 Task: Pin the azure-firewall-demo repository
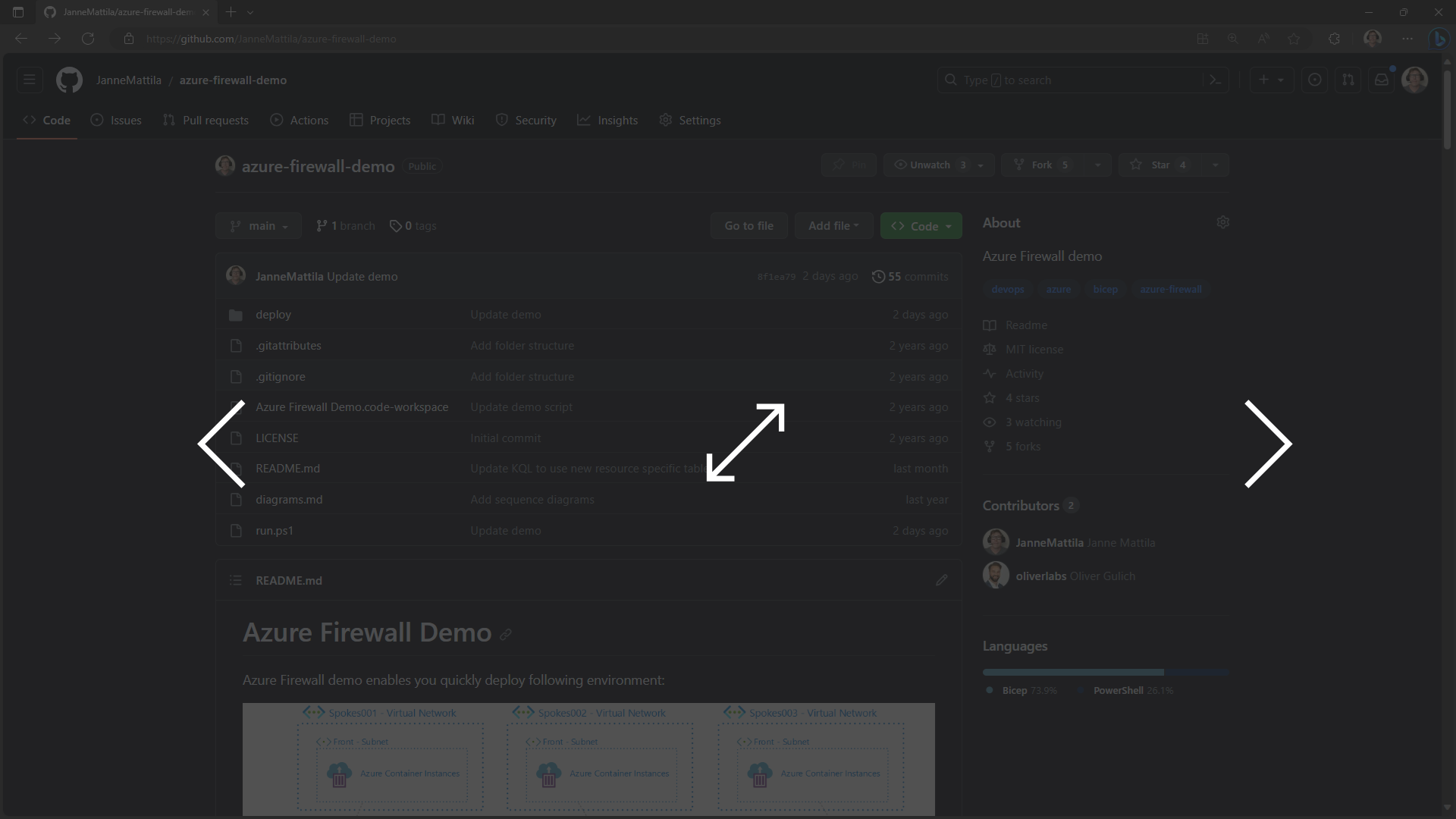[849, 165]
